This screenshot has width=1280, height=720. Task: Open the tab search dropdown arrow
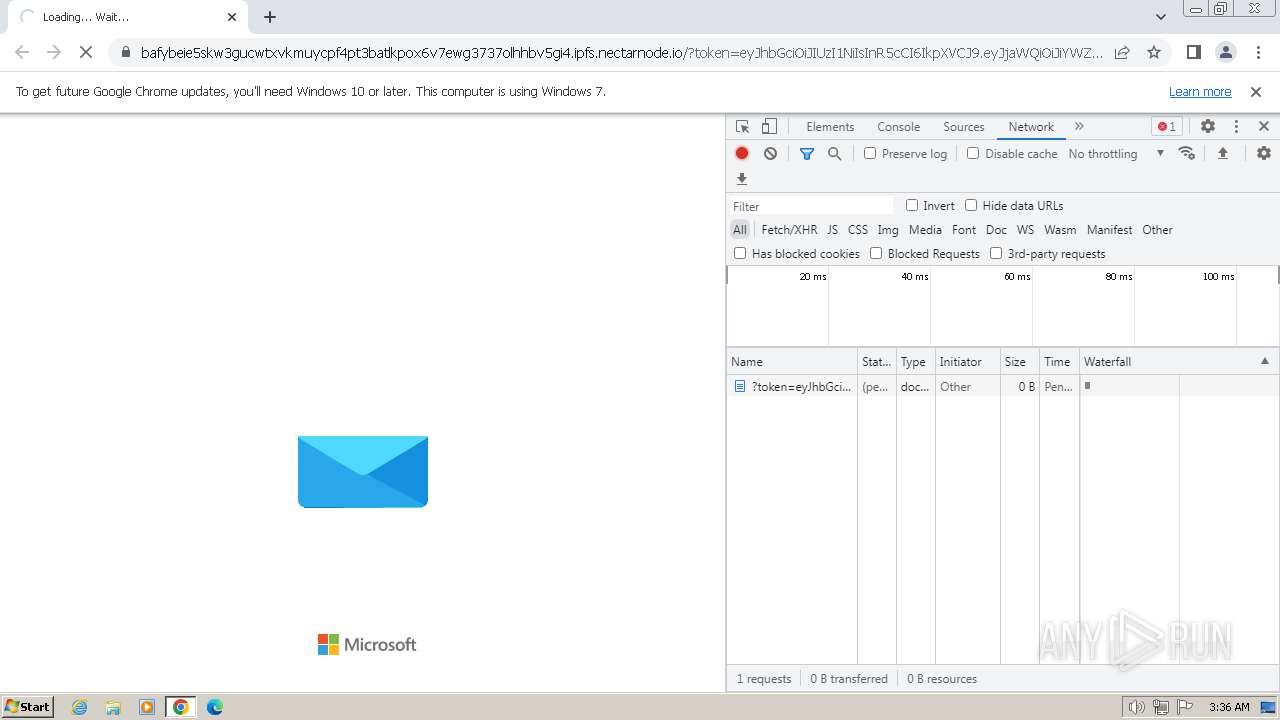tap(1160, 17)
